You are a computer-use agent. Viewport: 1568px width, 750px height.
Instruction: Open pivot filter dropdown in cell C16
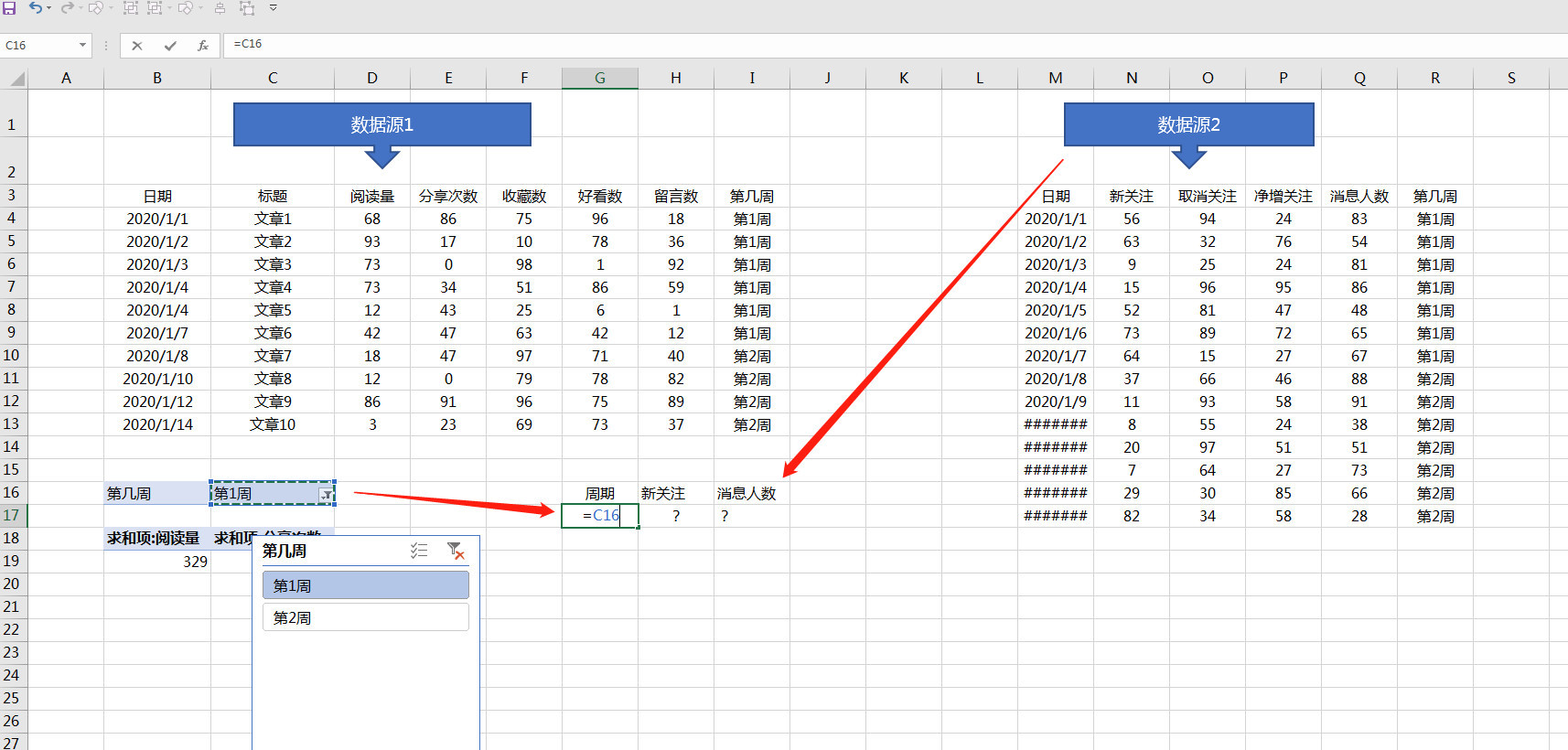(326, 494)
